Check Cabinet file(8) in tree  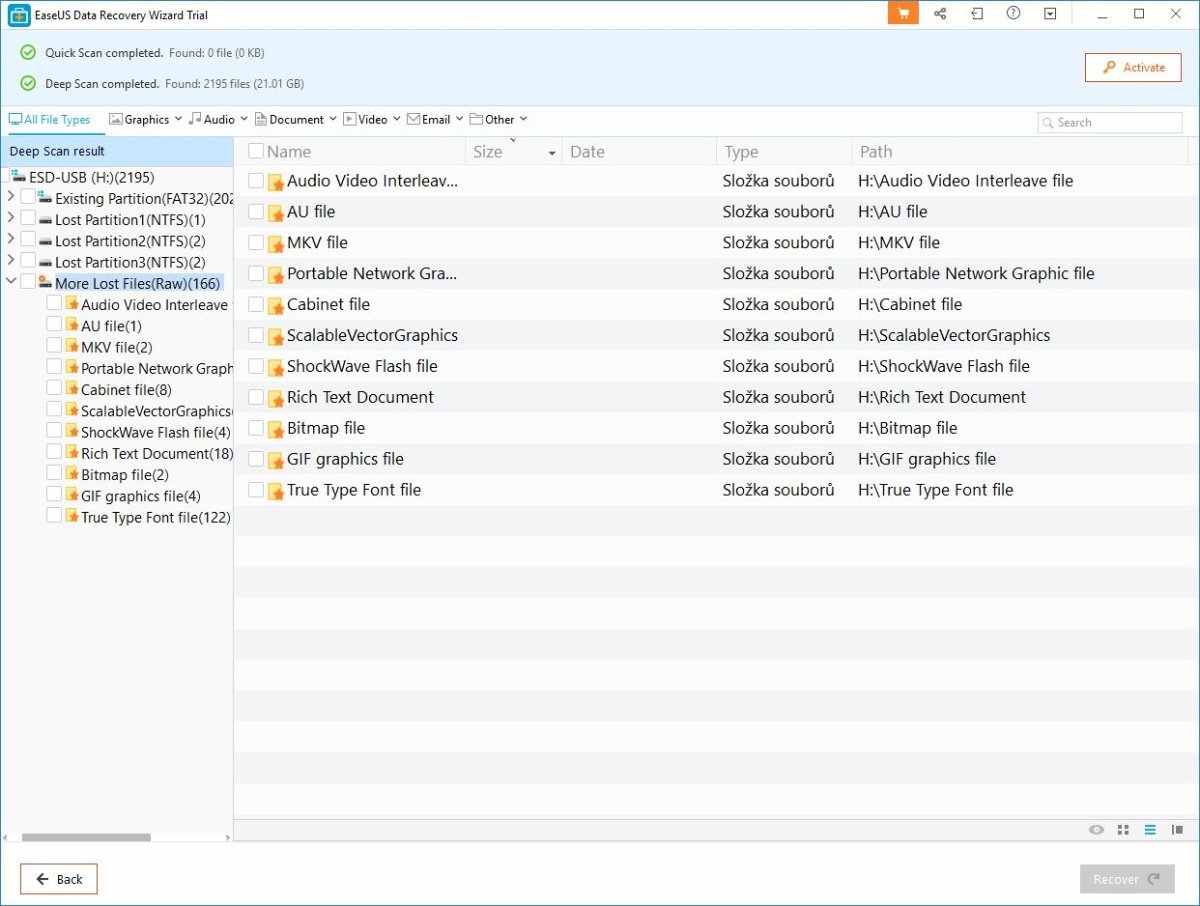coord(54,389)
